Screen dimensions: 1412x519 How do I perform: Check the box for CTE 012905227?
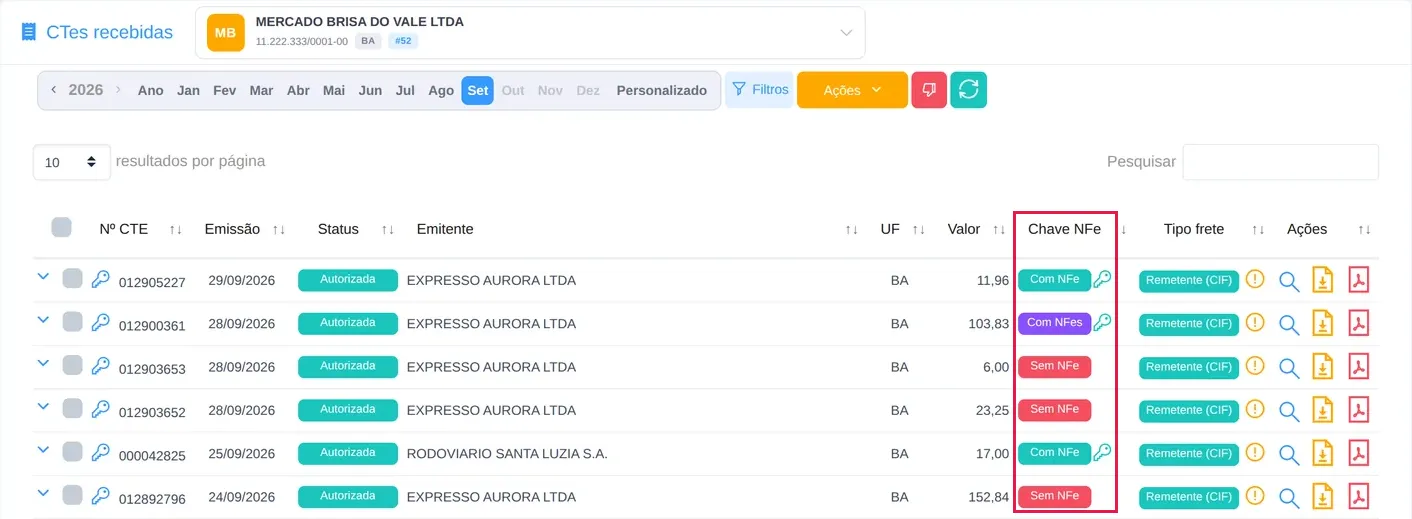tap(72, 278)
